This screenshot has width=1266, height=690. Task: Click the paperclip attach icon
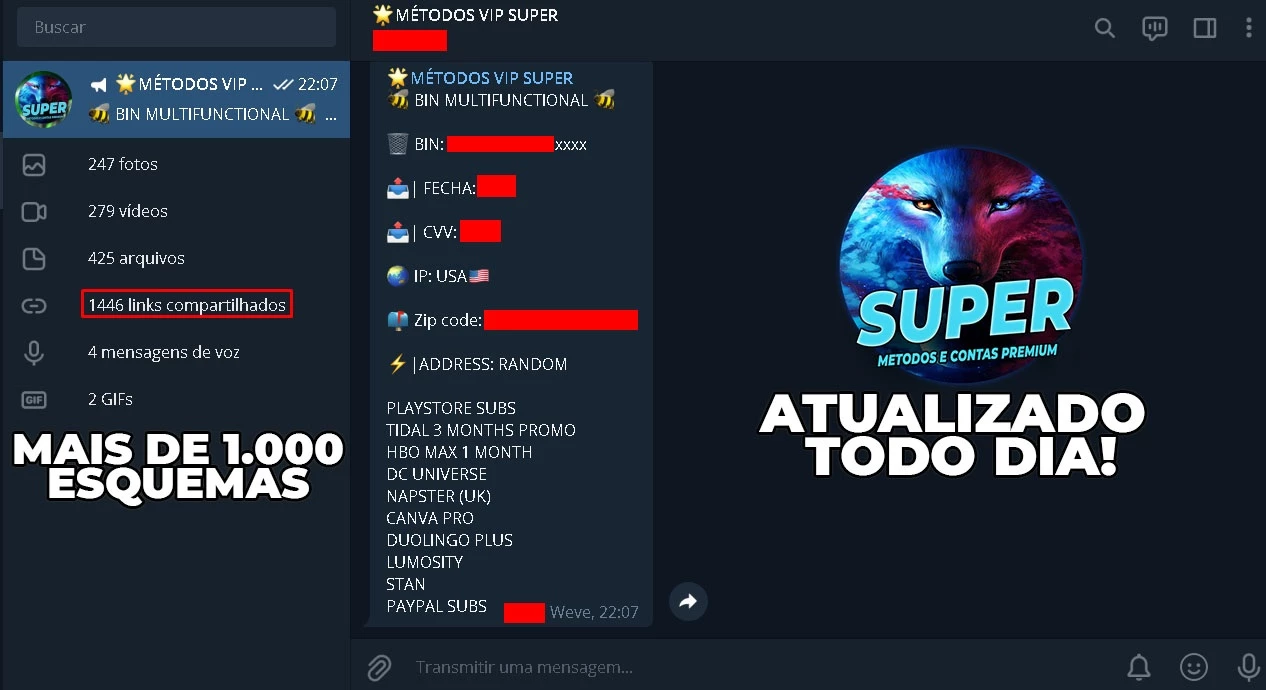[379, 667]
